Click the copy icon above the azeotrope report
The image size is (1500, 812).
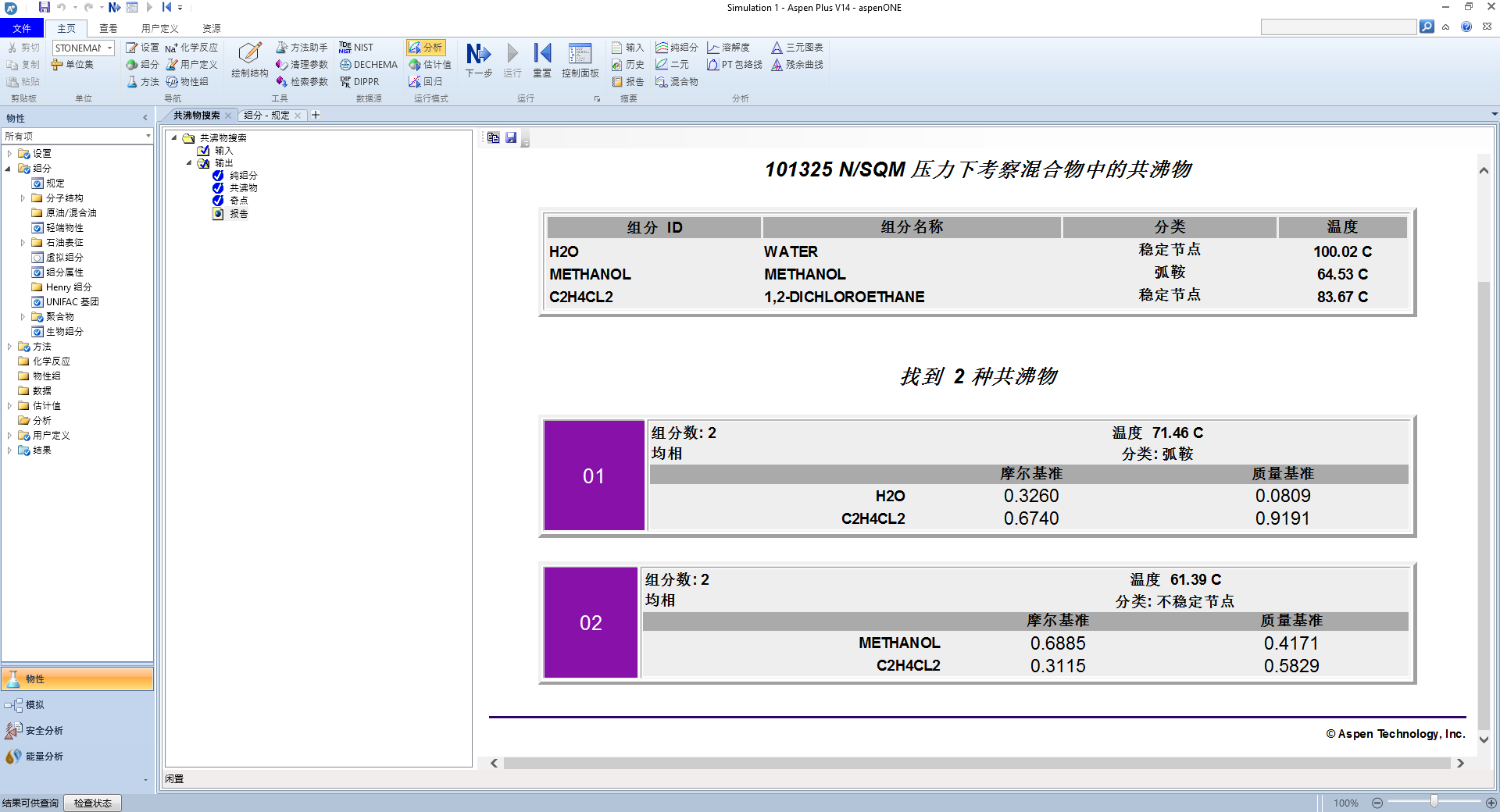click(493, 138)
